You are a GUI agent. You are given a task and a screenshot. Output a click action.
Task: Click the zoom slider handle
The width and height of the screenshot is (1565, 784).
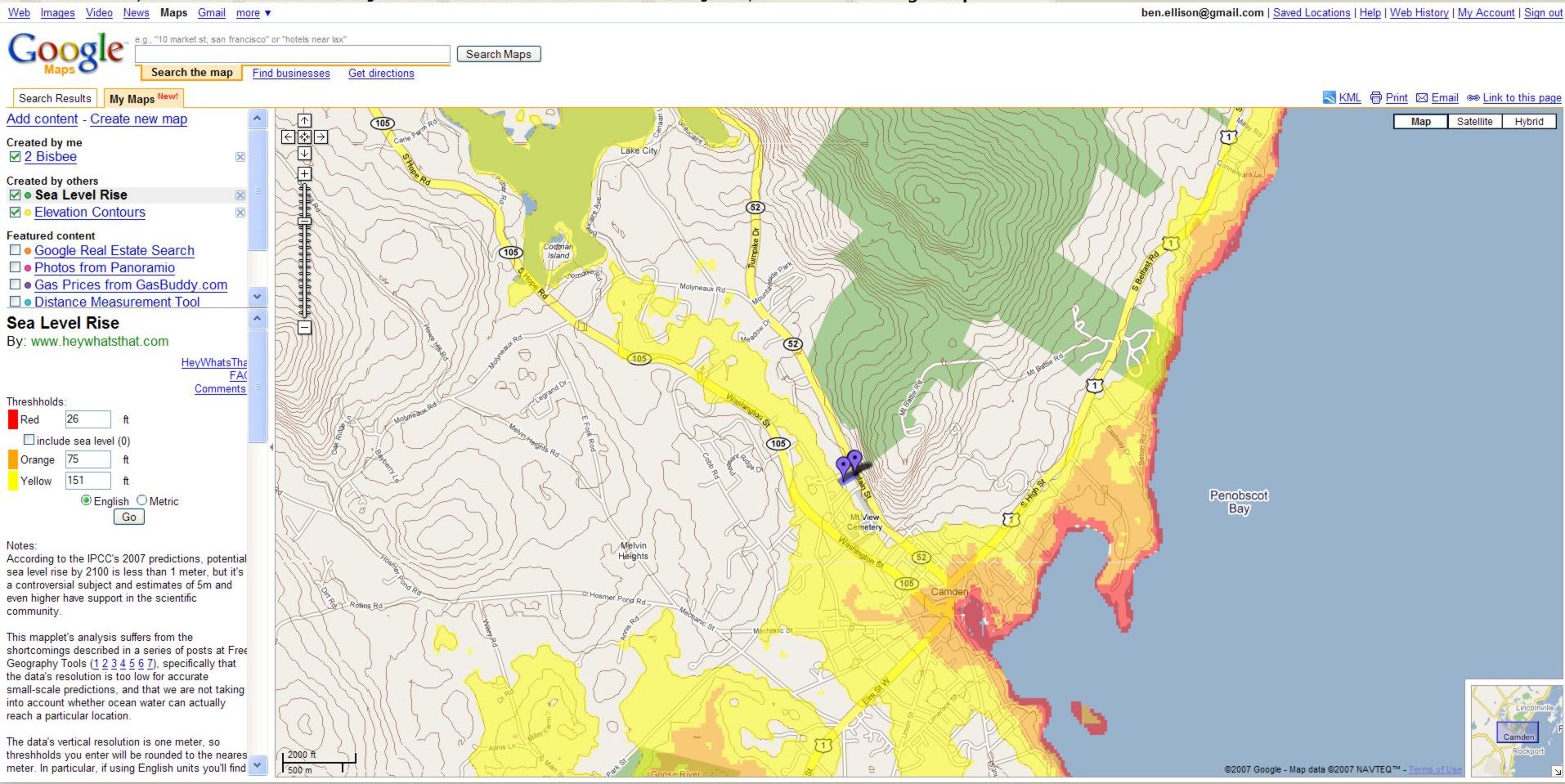click(304, 222)
